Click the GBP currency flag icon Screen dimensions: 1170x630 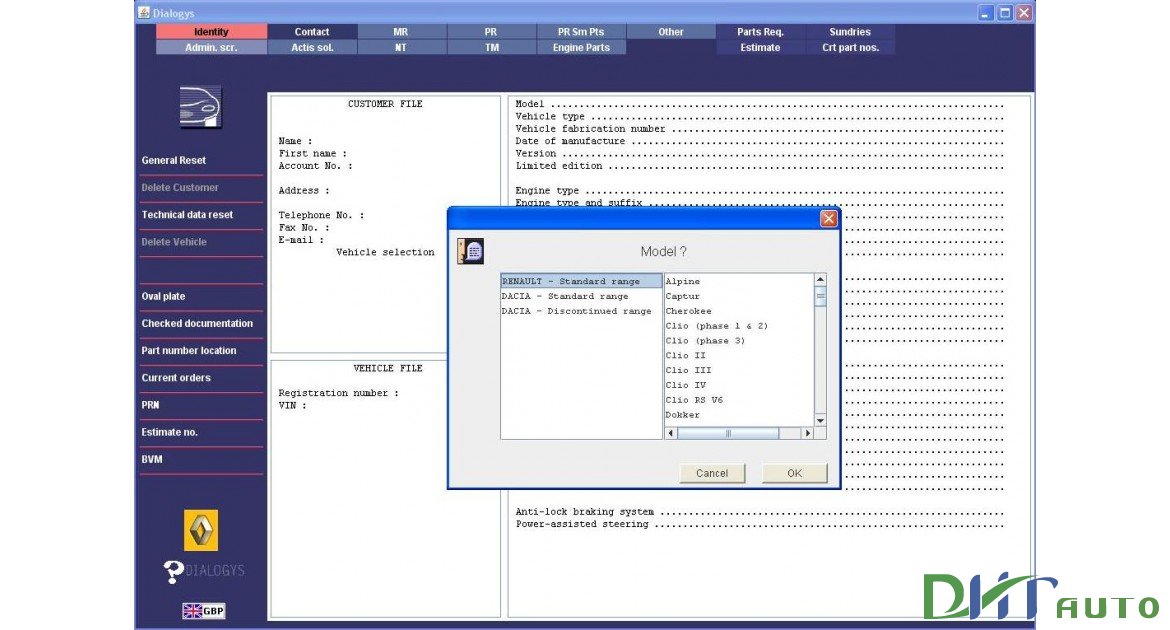pyautogui.click(x=203, y=610)
